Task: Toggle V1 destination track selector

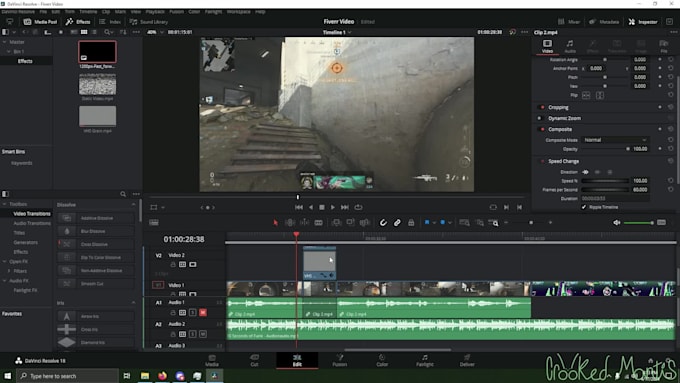Action: coord(158,285)
